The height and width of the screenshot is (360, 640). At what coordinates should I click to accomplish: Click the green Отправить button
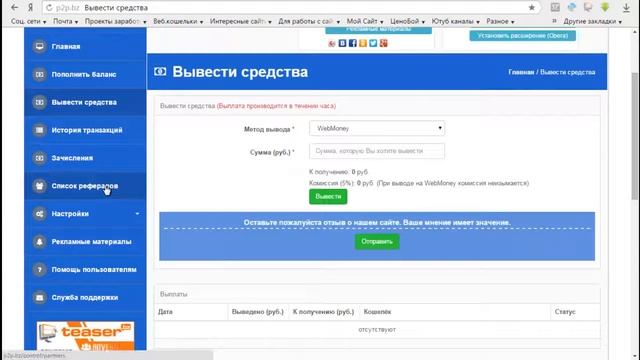pos(377,242)
